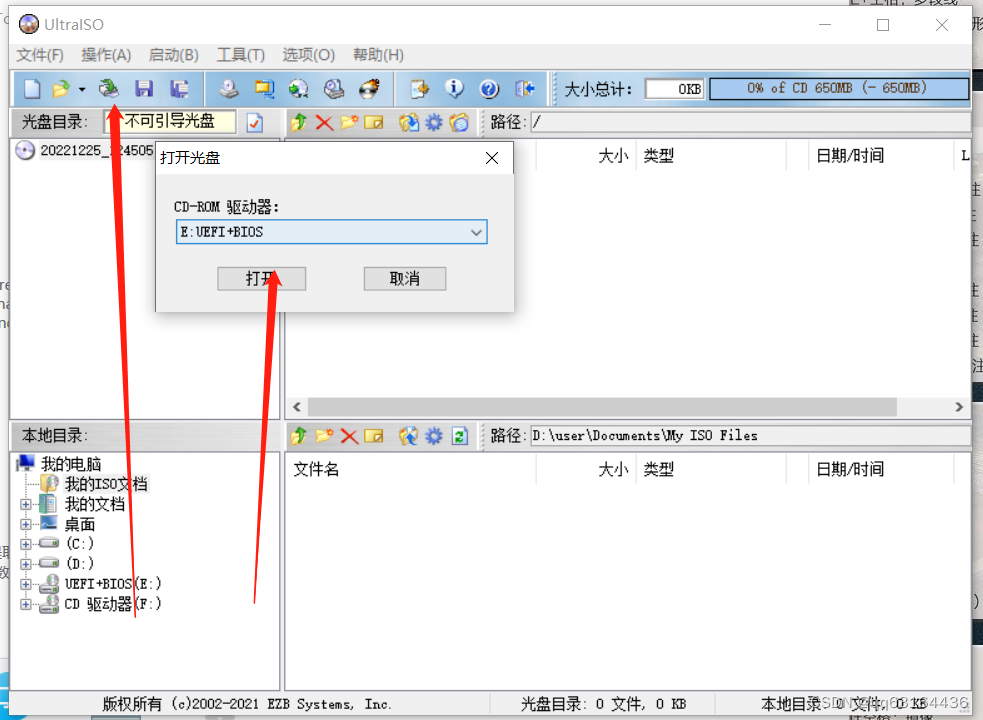
Task: Expand the (C:) drive node
Action: click(x=26, y=544)
